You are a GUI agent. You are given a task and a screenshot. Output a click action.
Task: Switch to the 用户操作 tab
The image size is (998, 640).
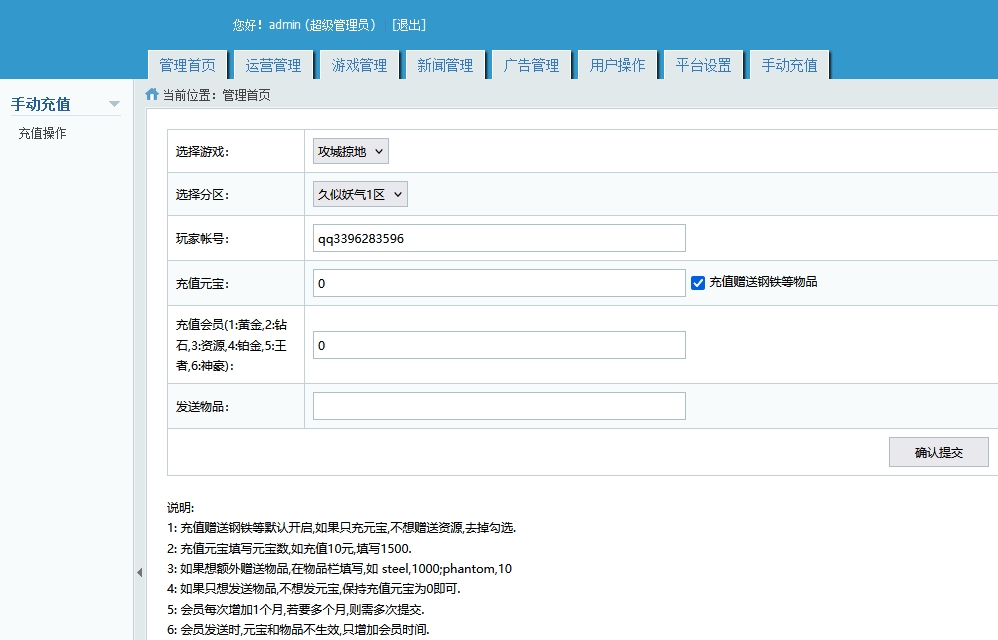617,65
